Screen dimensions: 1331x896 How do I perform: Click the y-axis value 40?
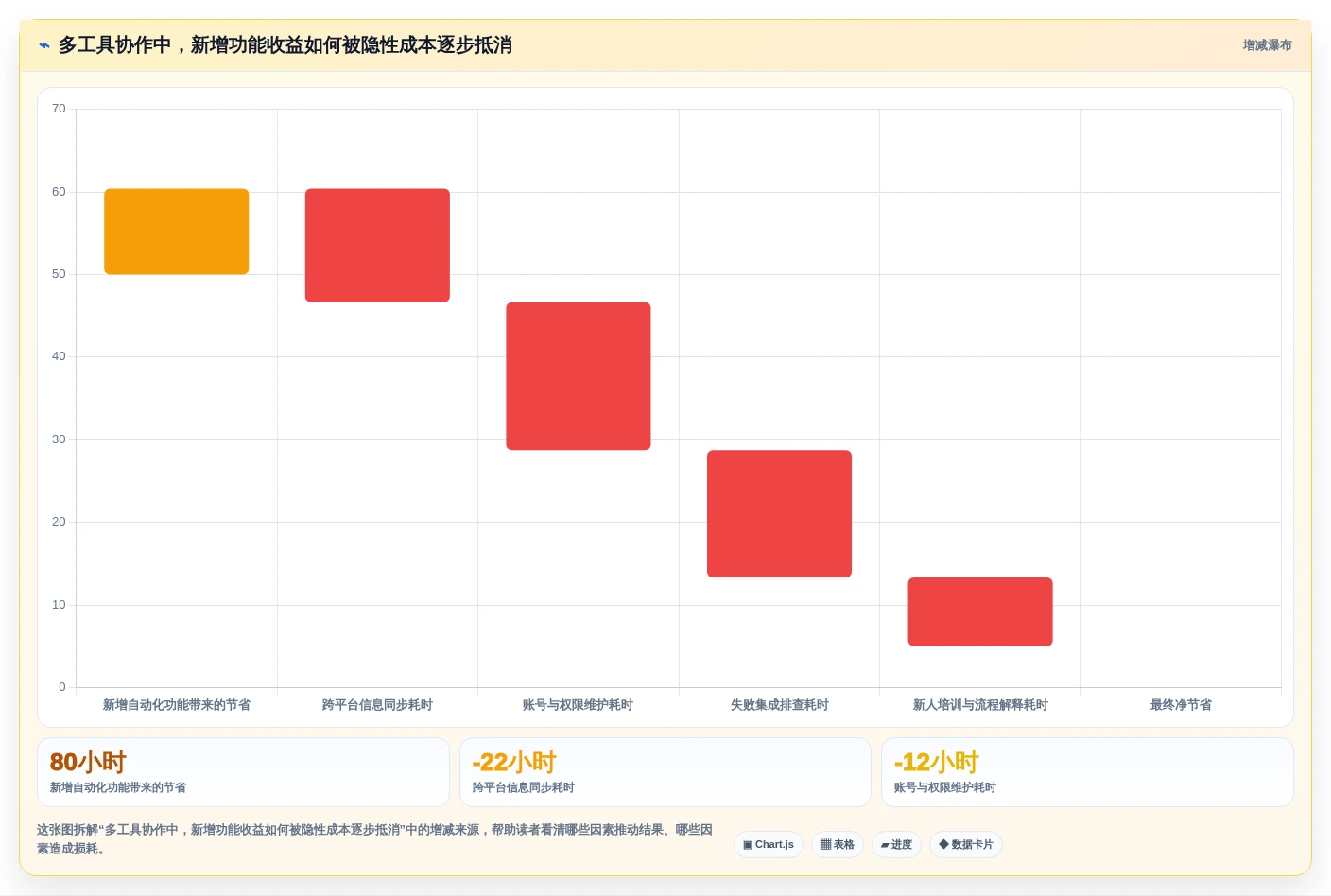(59, 356)
